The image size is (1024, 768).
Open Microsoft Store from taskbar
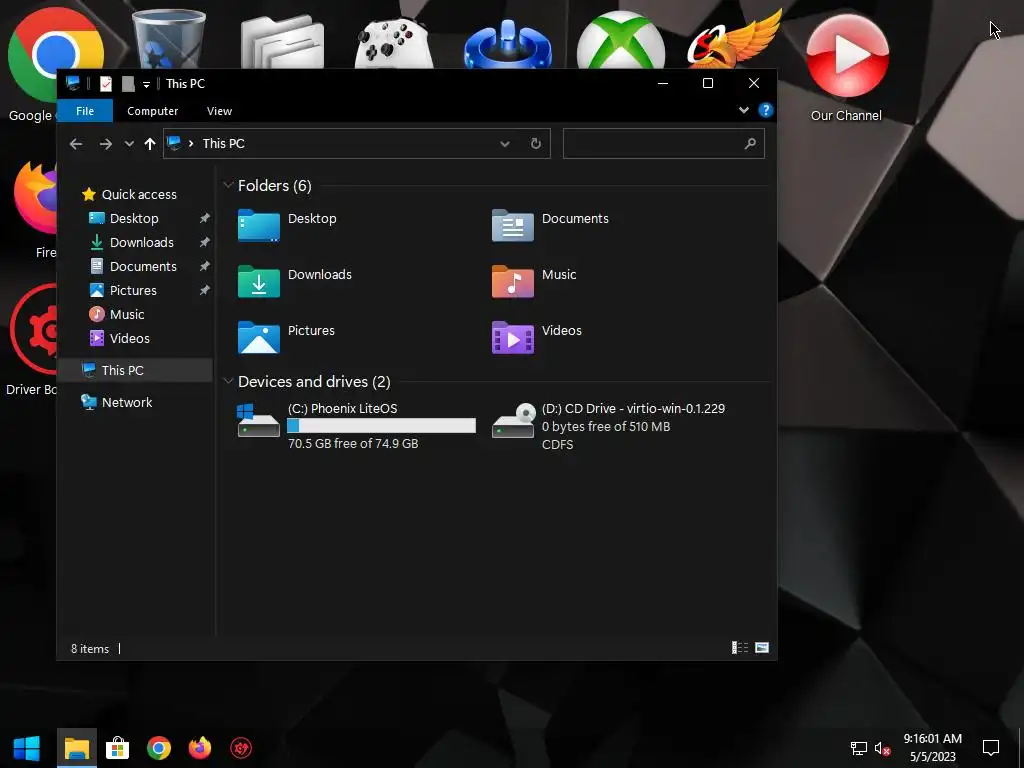coord(118,748)
